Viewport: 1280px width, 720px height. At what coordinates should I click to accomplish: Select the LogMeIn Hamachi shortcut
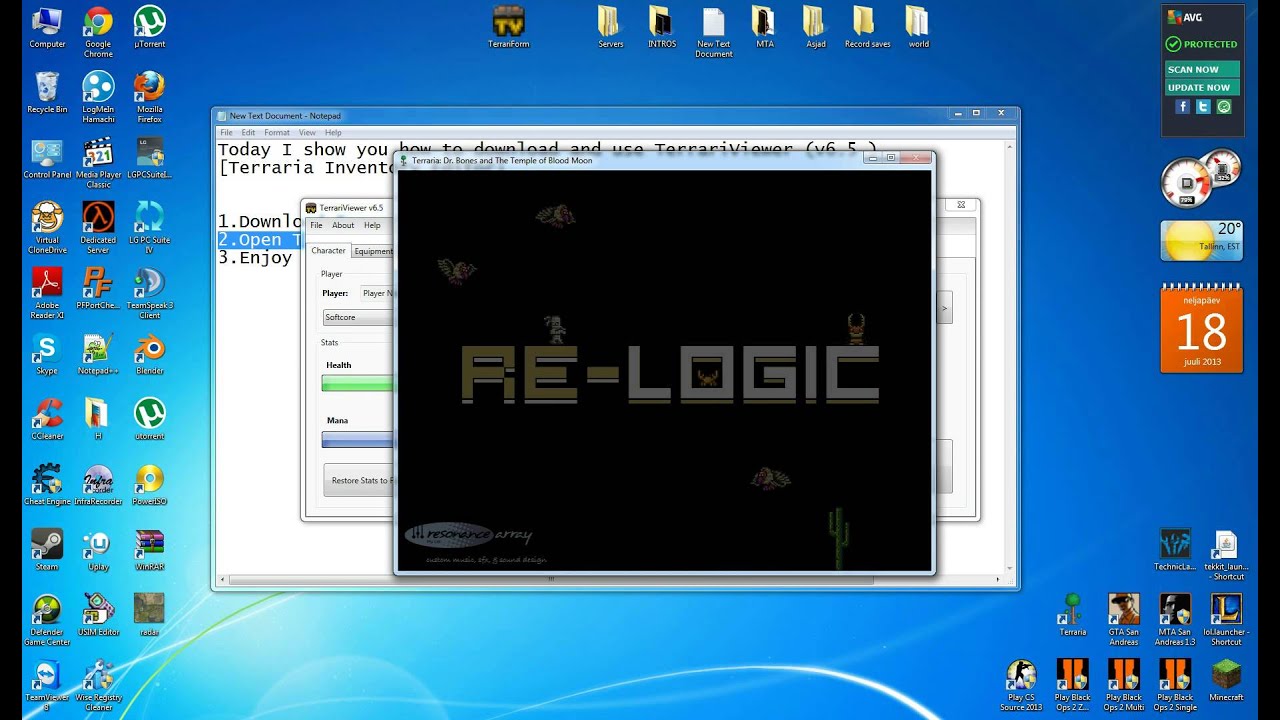(x=98, y=97)
